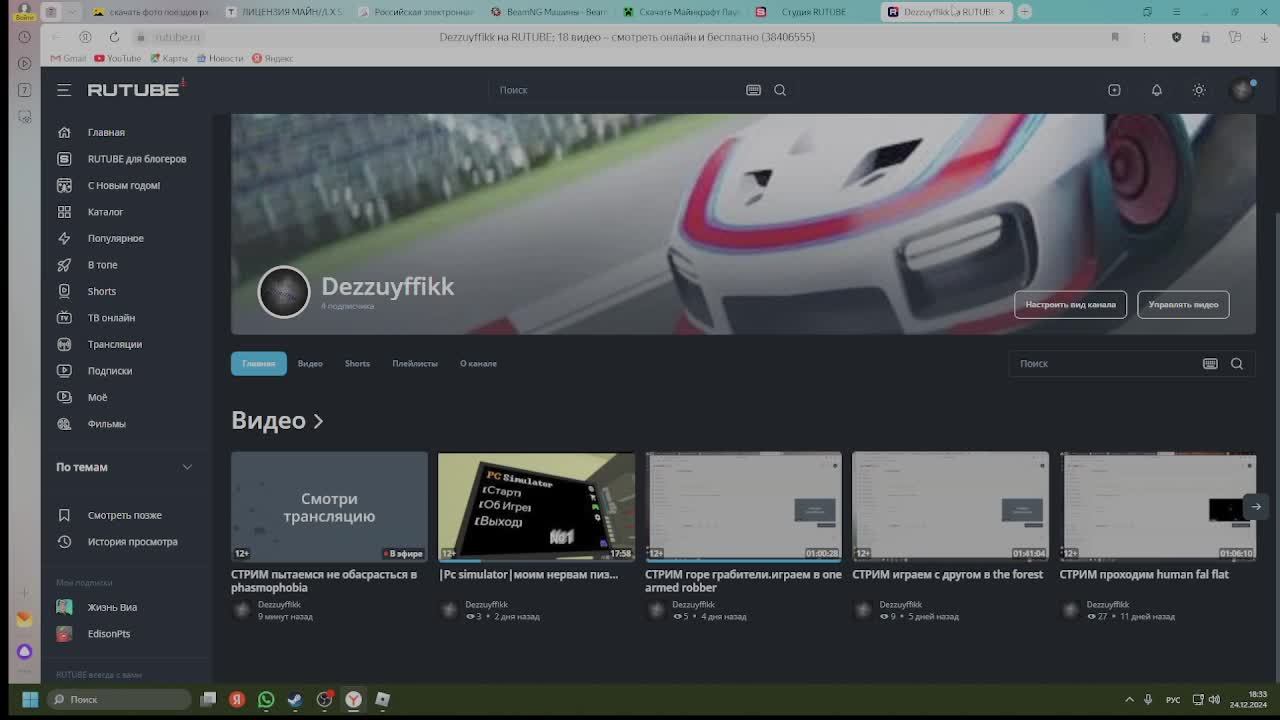Open WhatsApp from the taskbar

tap(266, 699)
